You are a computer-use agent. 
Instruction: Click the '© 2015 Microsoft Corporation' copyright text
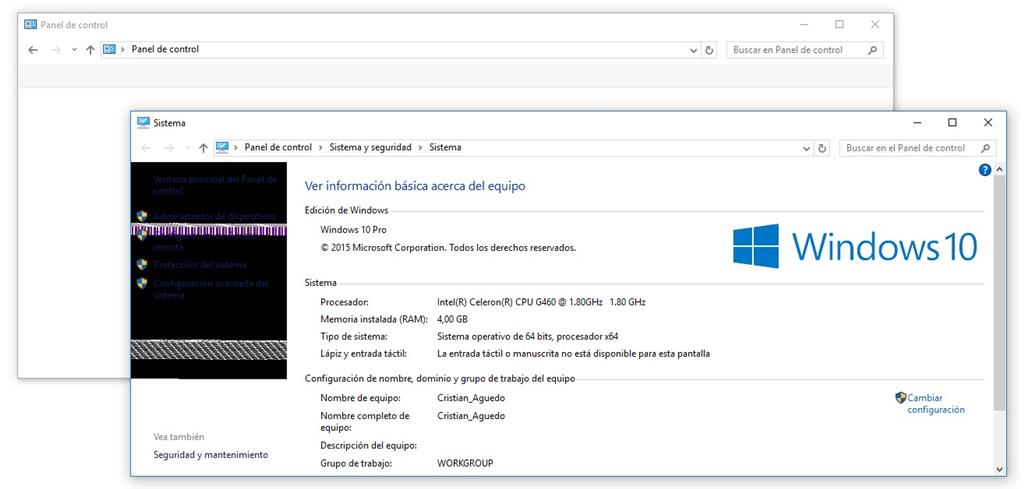(448, 248)
